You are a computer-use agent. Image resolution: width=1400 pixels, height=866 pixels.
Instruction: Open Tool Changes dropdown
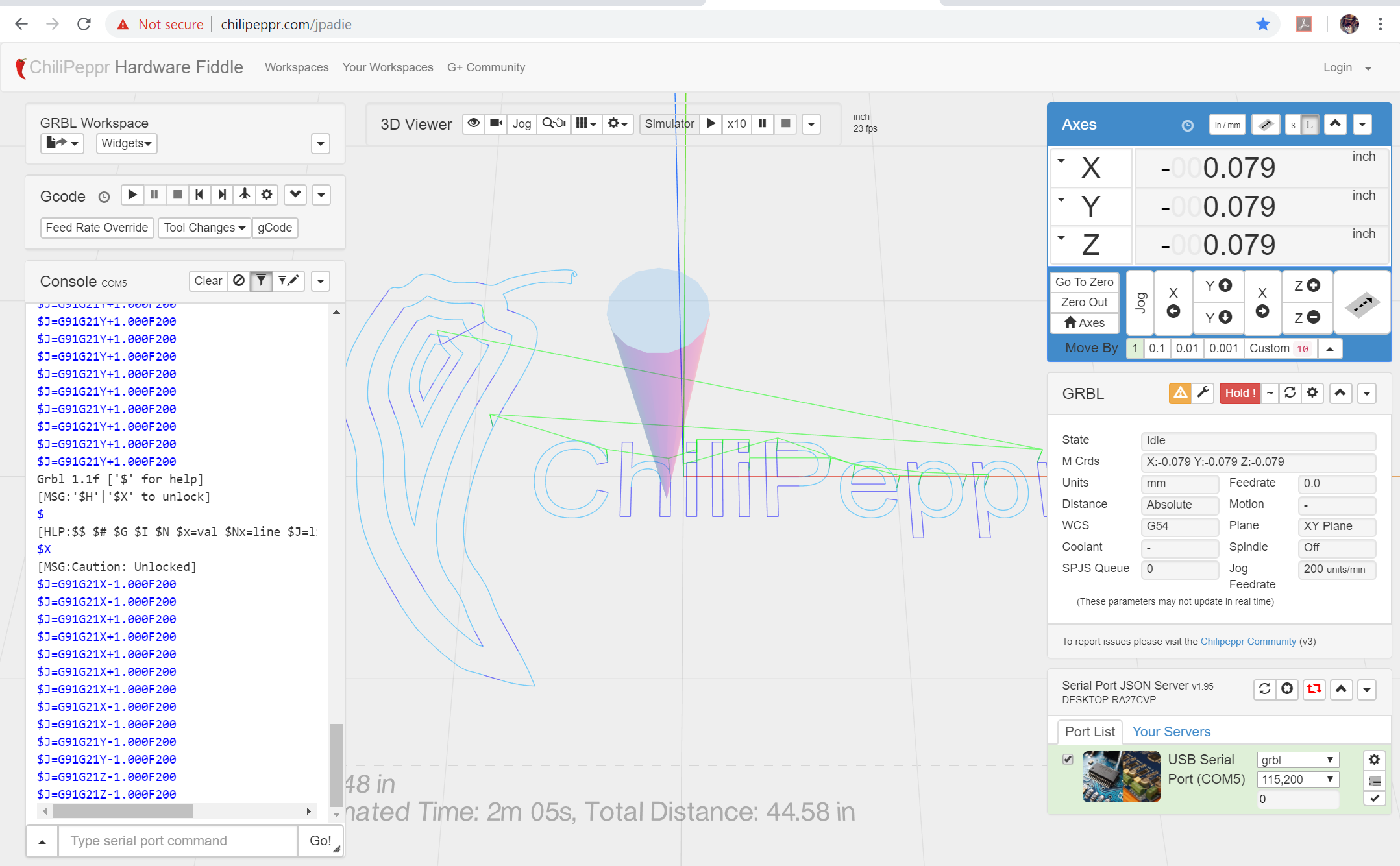tap(204, 228)
